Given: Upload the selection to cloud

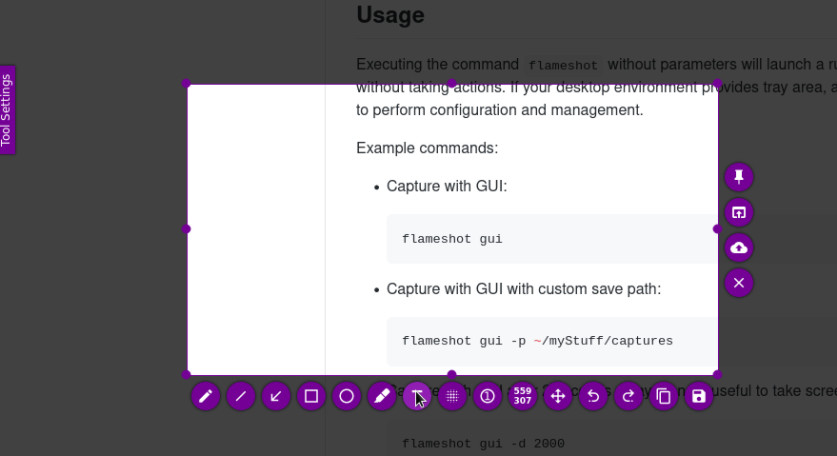Looking at the screenshot, I should pyautogui.click(x=739, y=248).
